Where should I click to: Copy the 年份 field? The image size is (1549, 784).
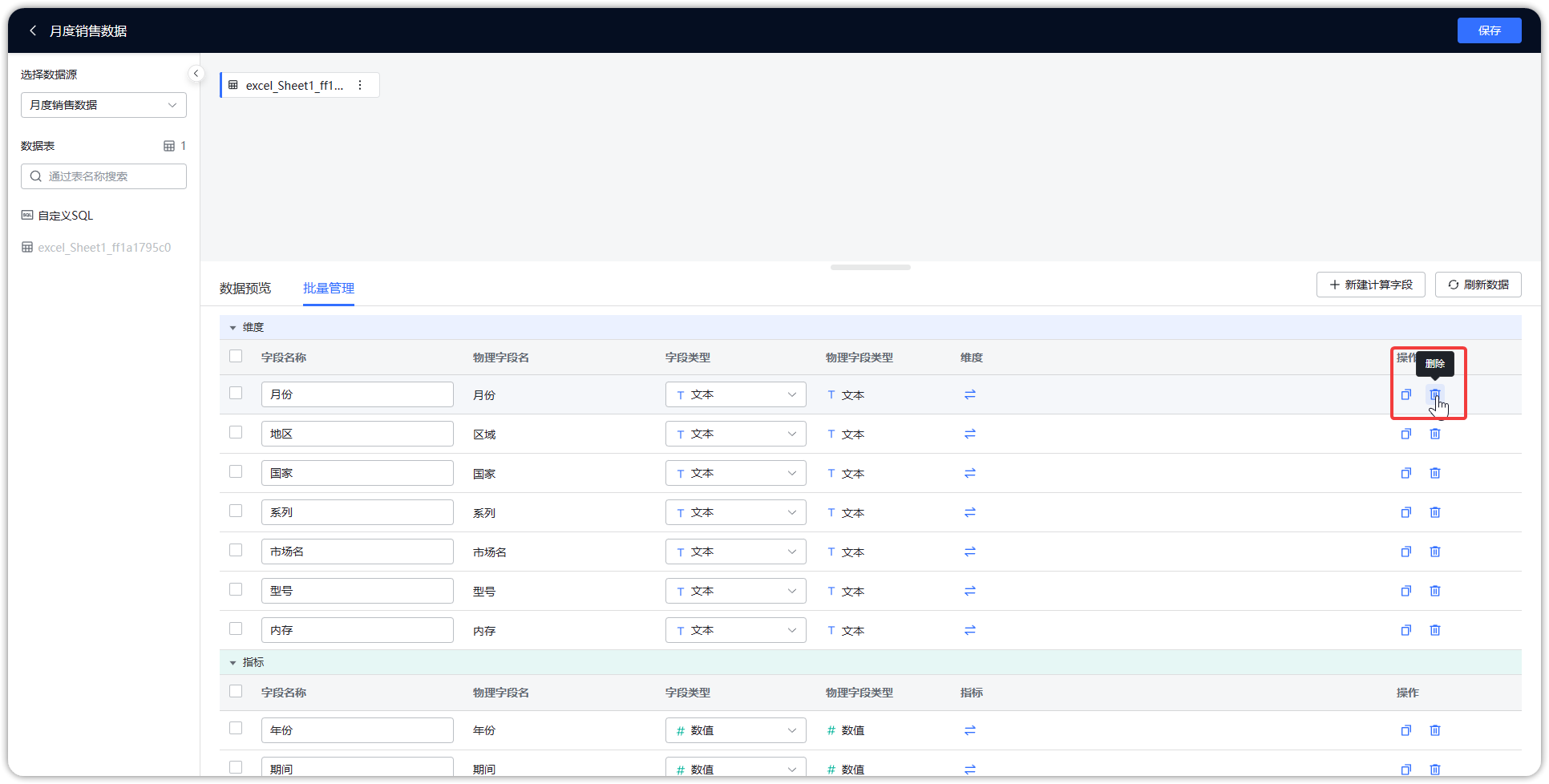coord(1405,730)
